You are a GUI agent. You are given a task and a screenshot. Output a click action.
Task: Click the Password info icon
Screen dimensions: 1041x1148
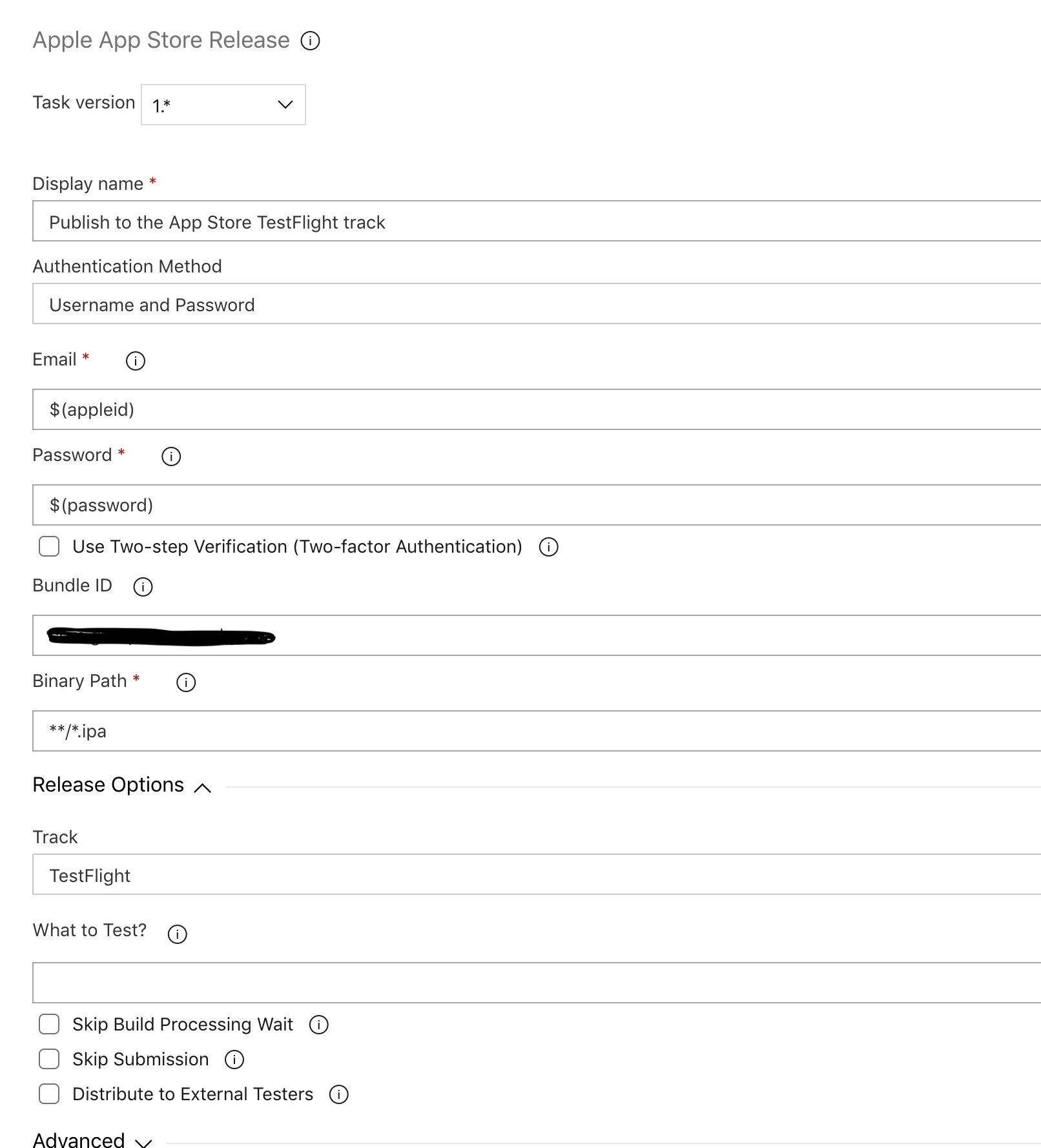tap(170, 456)
